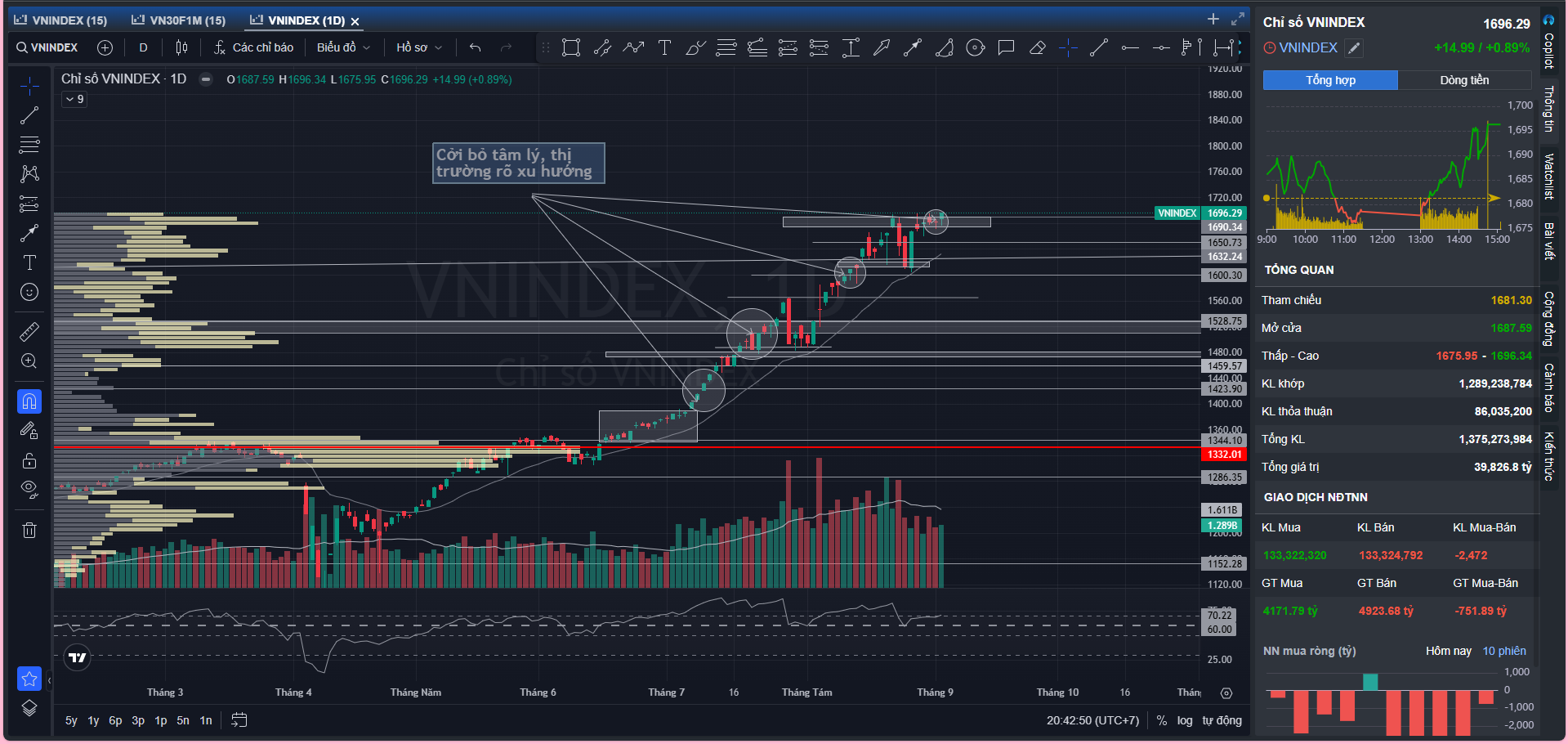Select the trend line drawing tool
This screenshot has width=1568, height=744.
point(29,115)
